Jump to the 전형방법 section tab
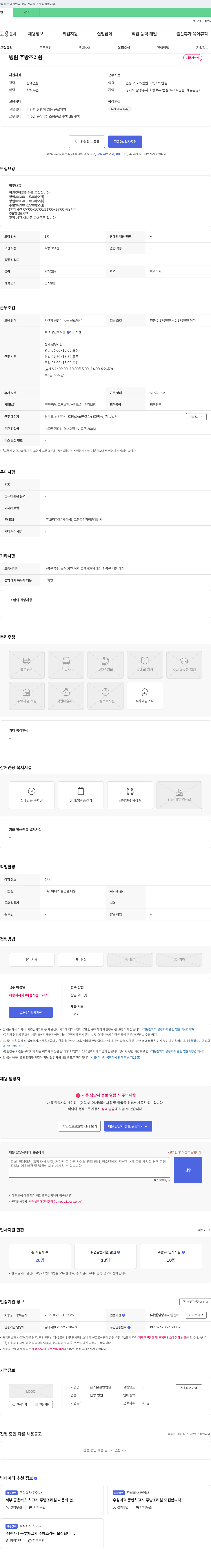211x1568 pixels. coord(163,47)
